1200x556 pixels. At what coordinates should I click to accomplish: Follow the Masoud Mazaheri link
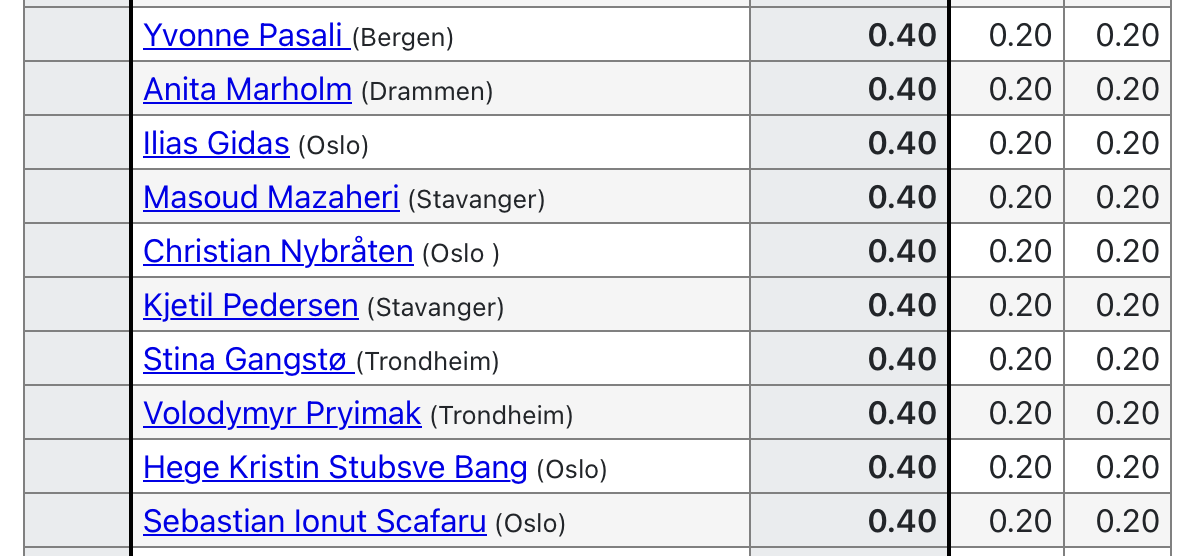[271, 198]
